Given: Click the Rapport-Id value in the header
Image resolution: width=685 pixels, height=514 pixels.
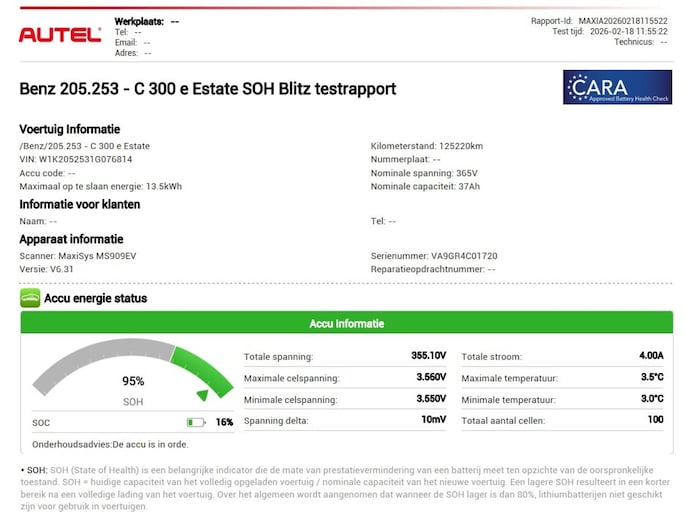Looking at the screenshot, I should click(622, 21).
